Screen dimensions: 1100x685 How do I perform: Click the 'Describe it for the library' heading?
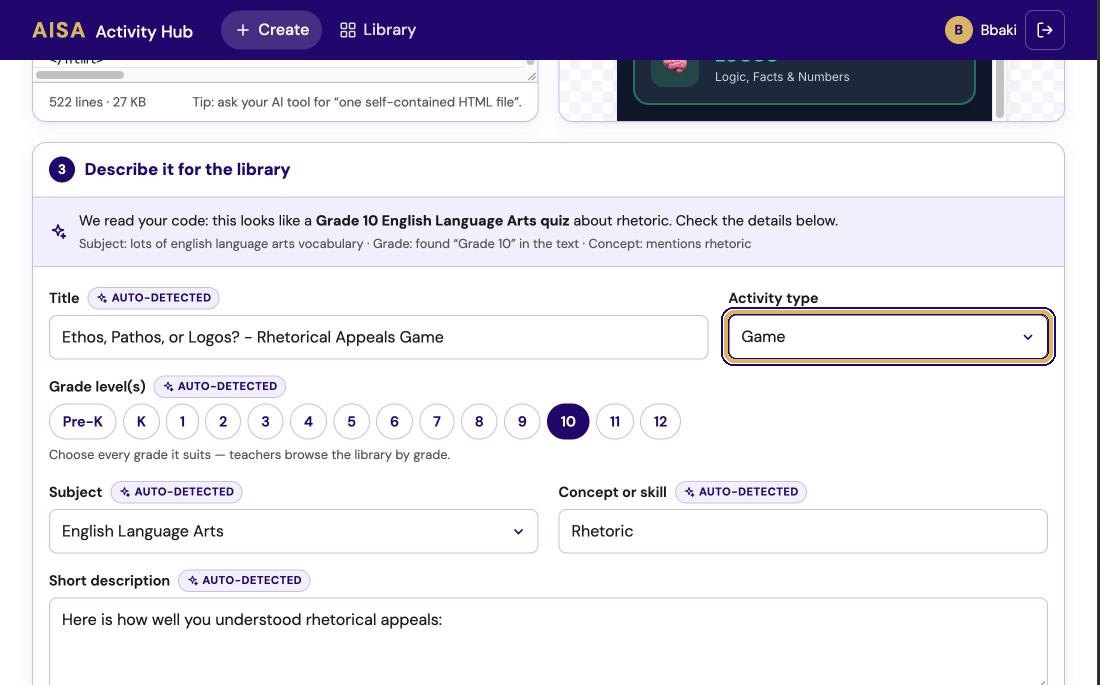(x=187, y=169)
